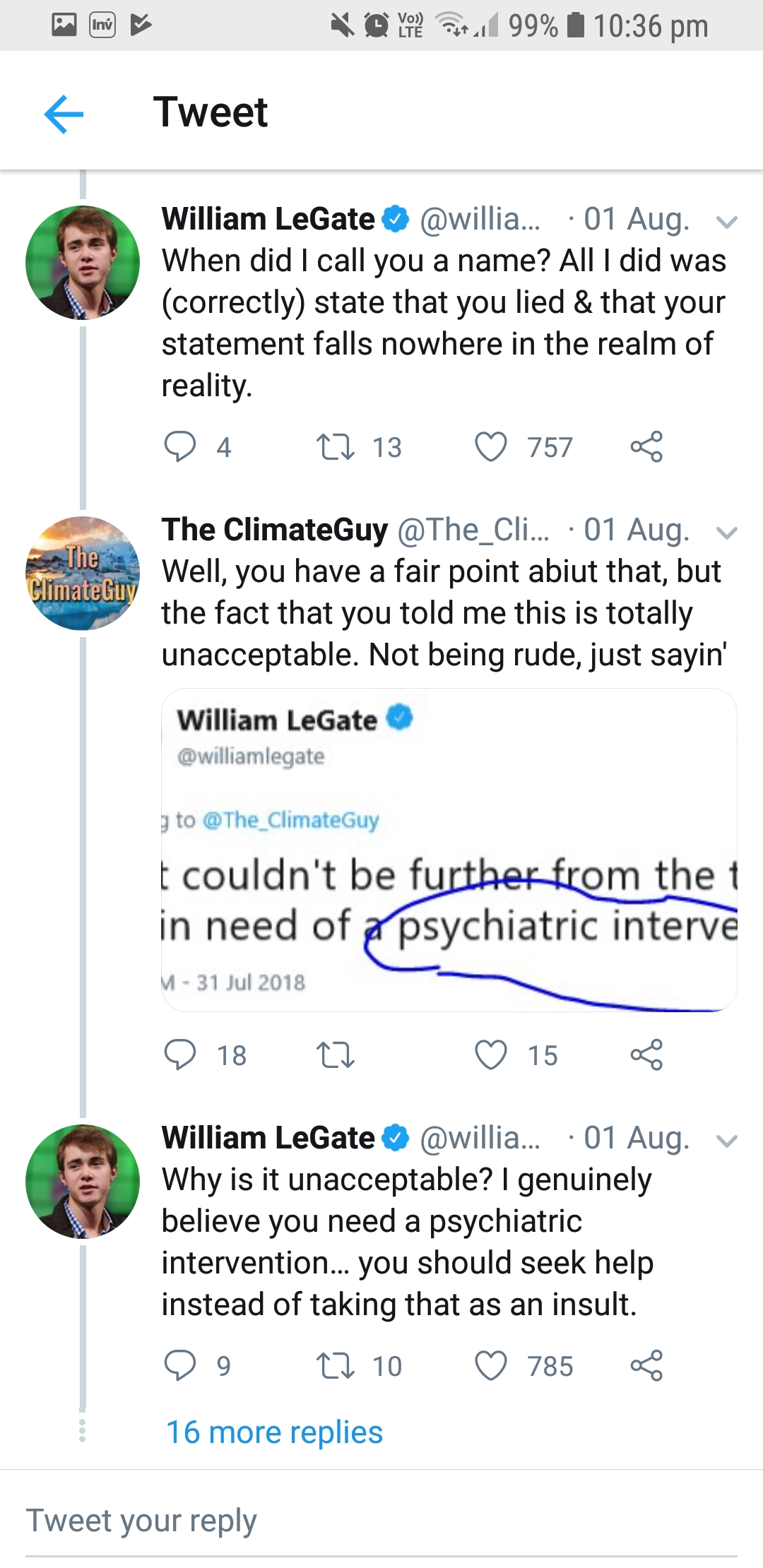Screen dimensions: 763x1568
Task: Share The ClimateGuy's tweet
Action: [646, 1055]
